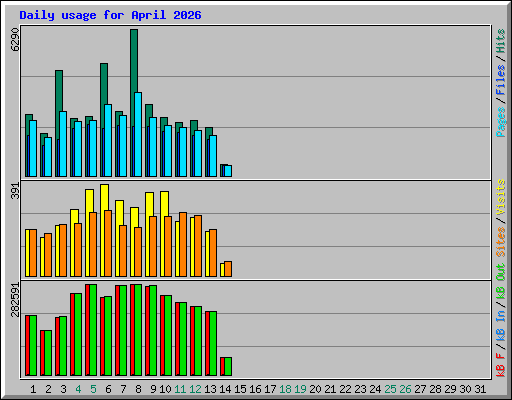This screenshot has height=400, width=512.
Task: Click day label "3" on the x-axis
Action: pyautogui.click(x=63, y=389)
